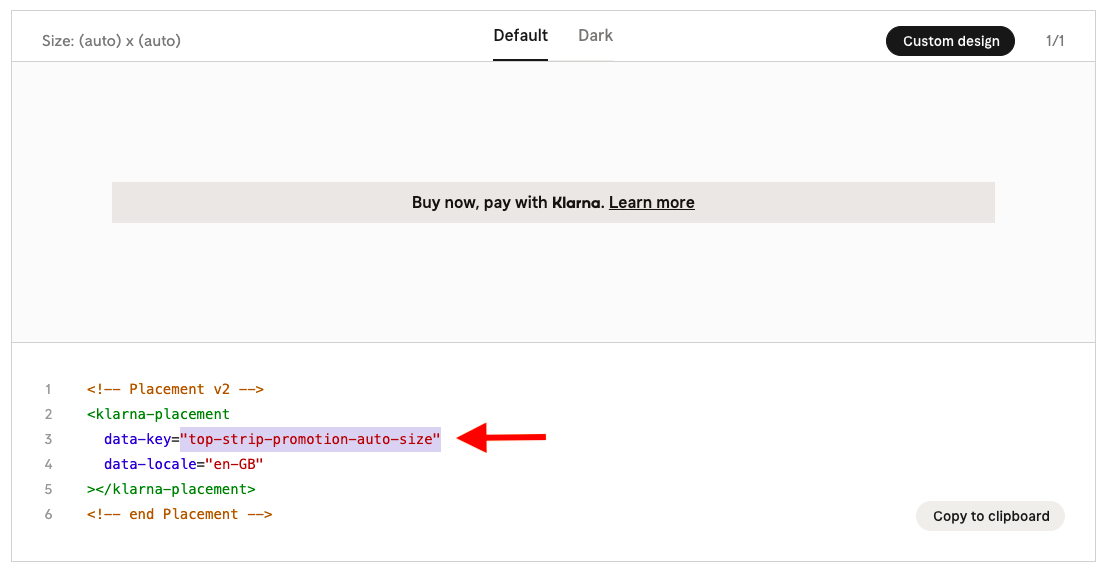
Task: Copy code with Copy to clipboard
Action: [990, 517]
